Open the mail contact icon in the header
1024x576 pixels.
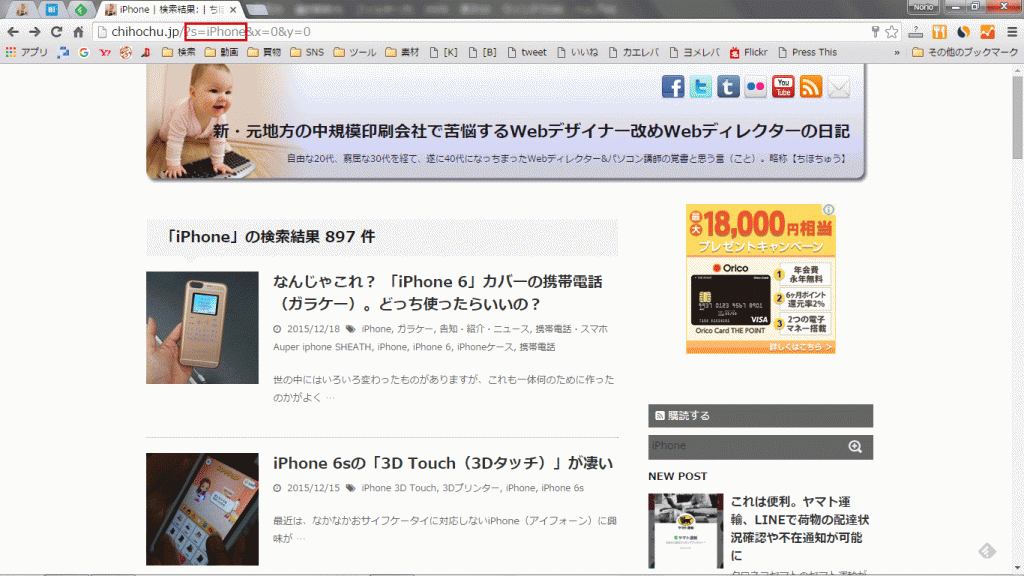click(x=838, y=87)
